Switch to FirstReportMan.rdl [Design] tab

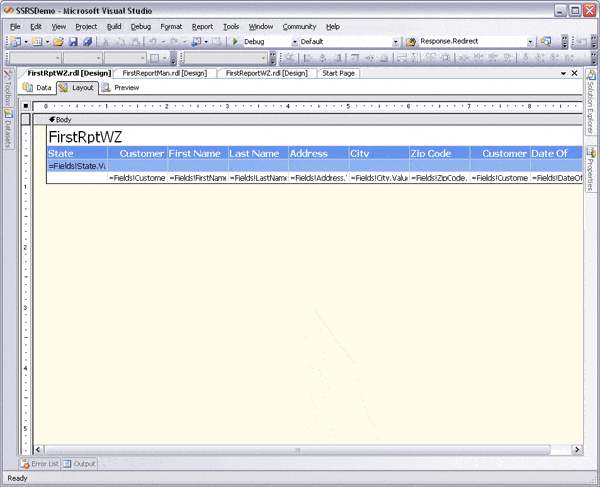[x=164, y=73]
